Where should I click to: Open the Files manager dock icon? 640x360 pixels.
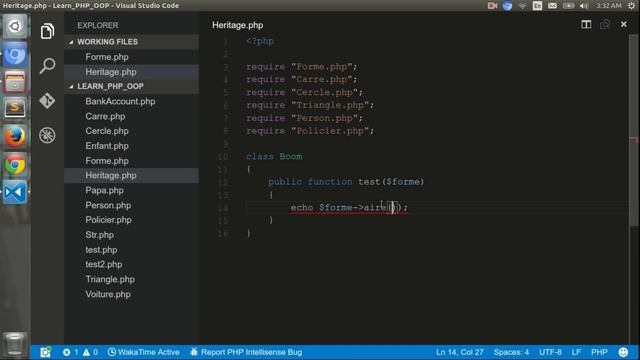(x=15, y=81)
